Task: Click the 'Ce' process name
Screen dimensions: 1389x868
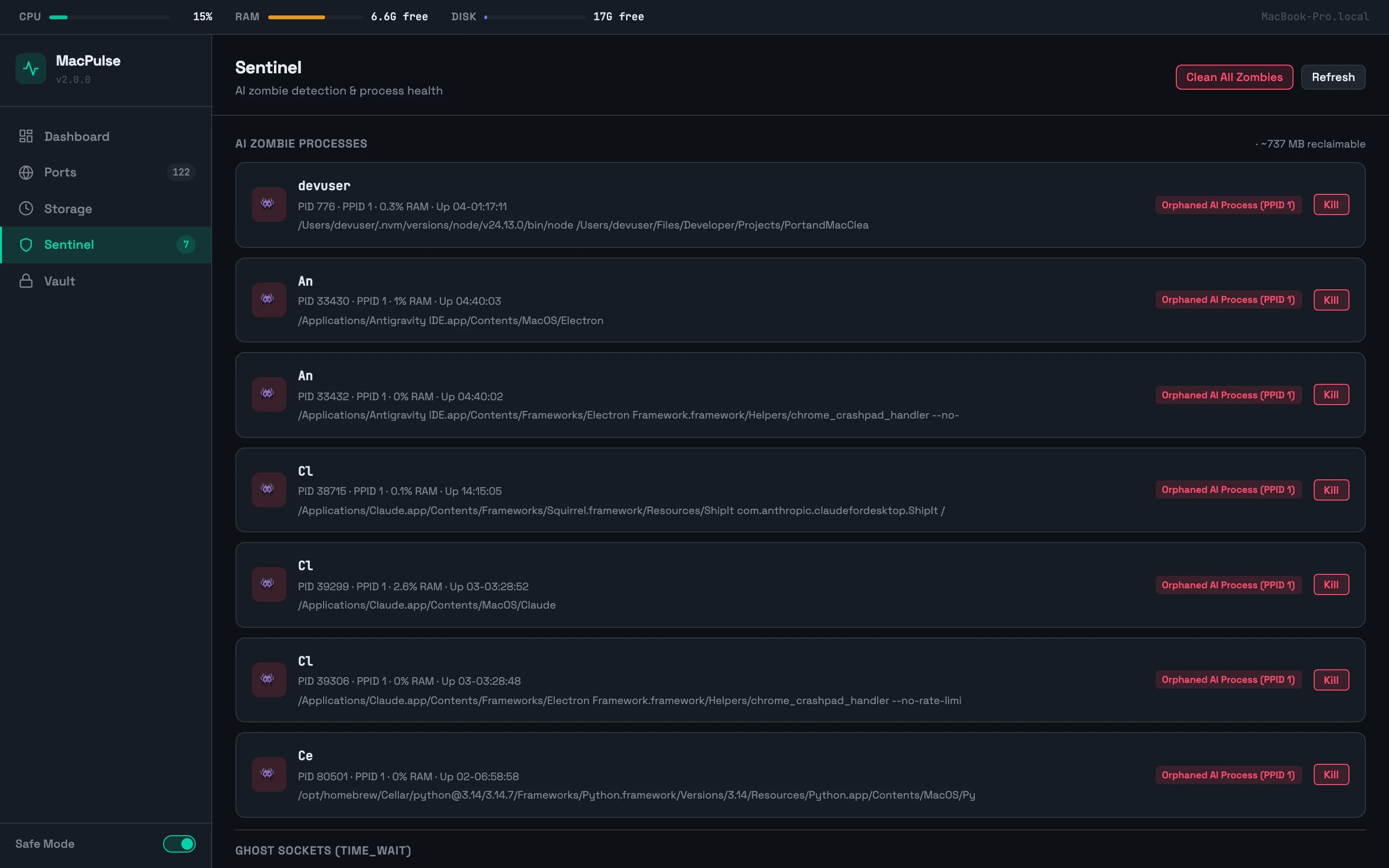Action: 305,756
